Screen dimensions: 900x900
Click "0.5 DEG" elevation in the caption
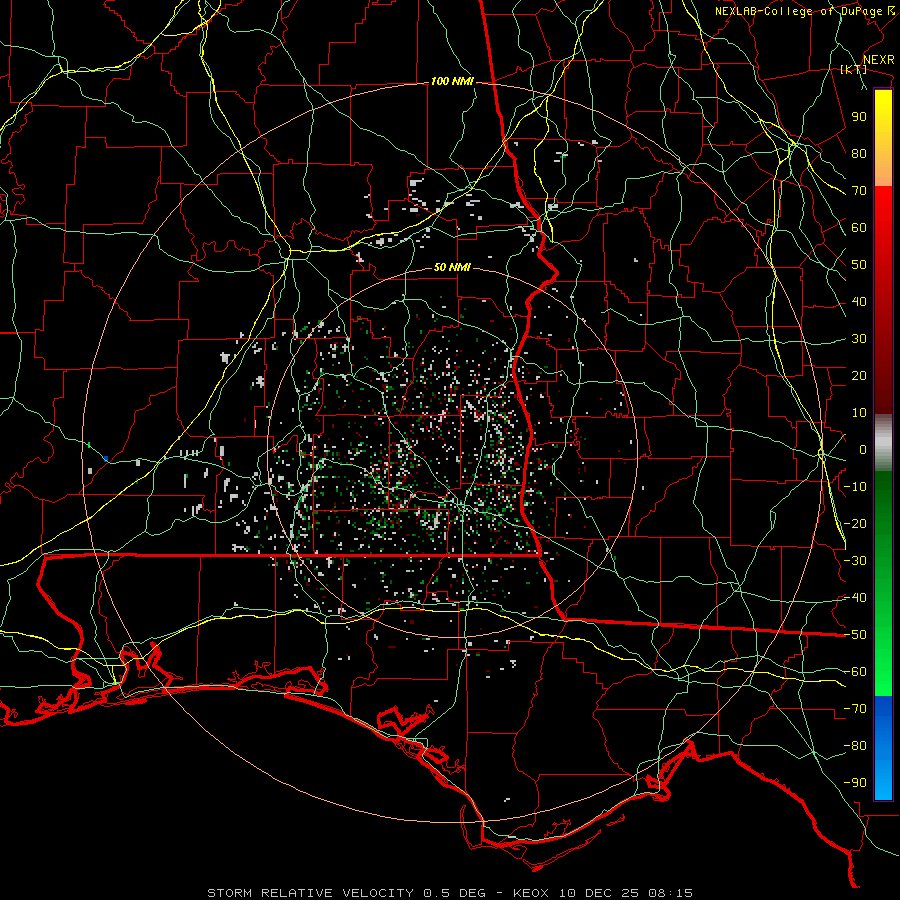point(455,893)
